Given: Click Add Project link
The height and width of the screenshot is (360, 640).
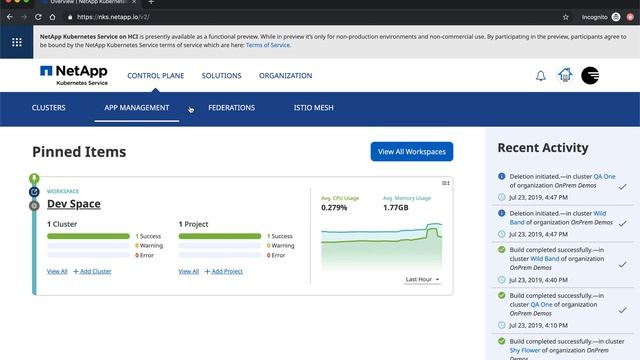Looking at the screenshot, I should pyautogui.click(x=224, y=271).
